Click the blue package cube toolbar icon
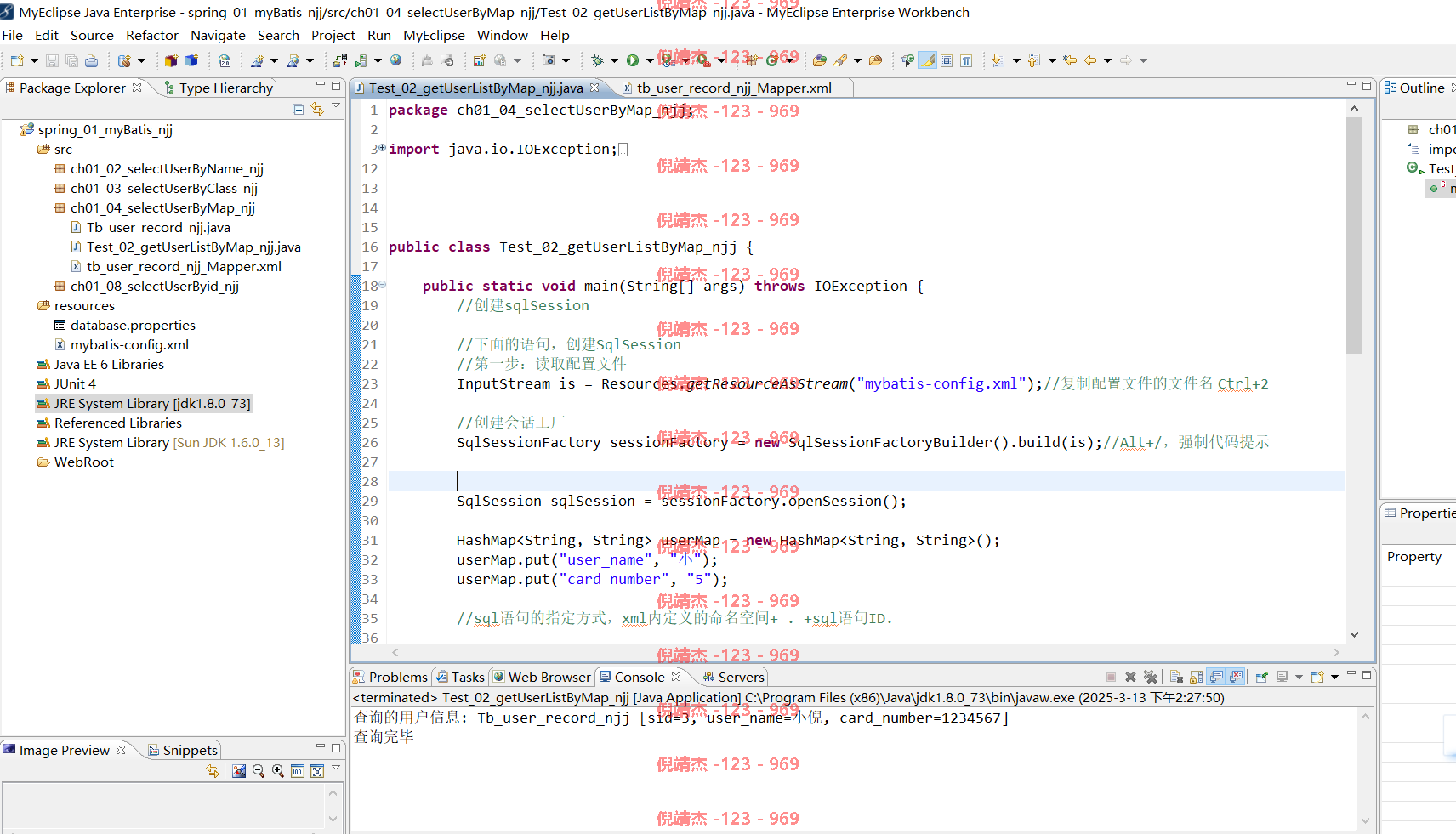Viewport: 1456px width, 834px height. [191, 60]
